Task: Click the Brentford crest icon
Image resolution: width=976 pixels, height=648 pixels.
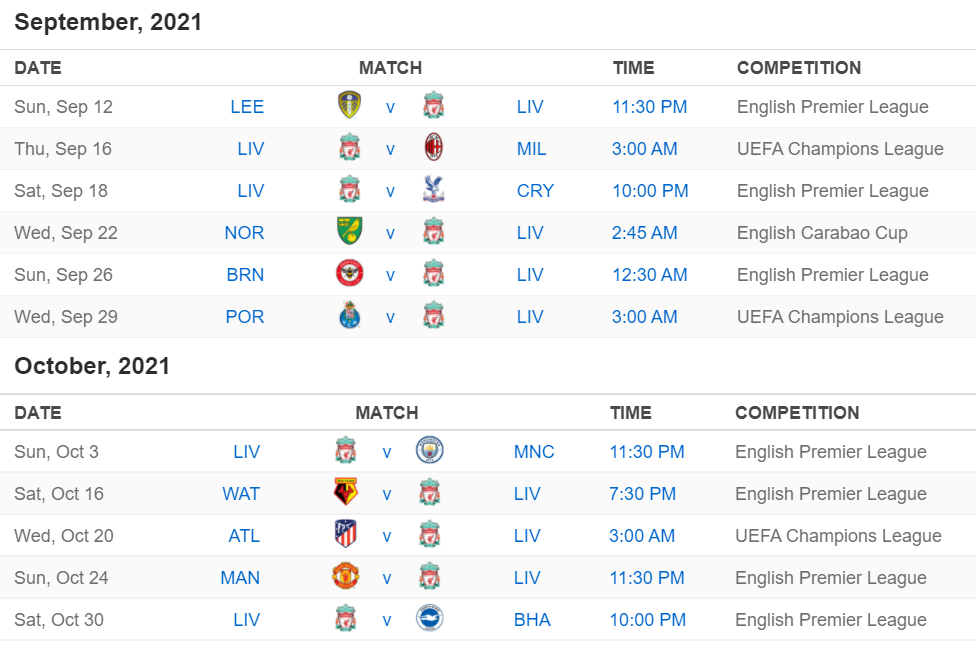Action: (349, 273)
